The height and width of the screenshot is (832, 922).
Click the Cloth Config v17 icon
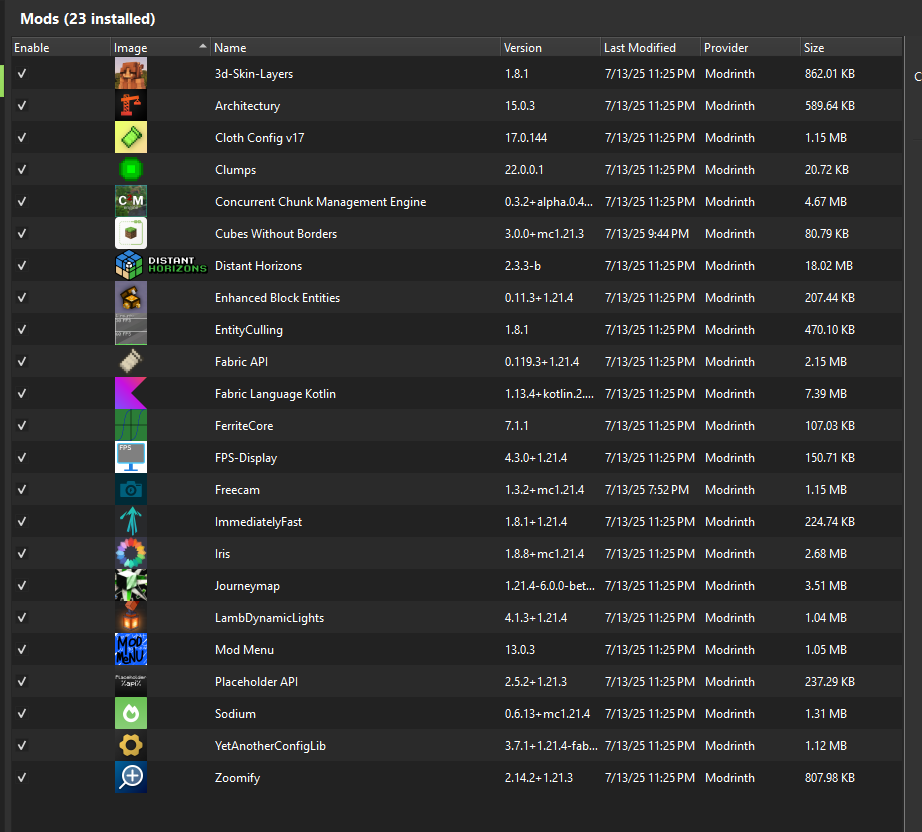(x=131, y=138)
